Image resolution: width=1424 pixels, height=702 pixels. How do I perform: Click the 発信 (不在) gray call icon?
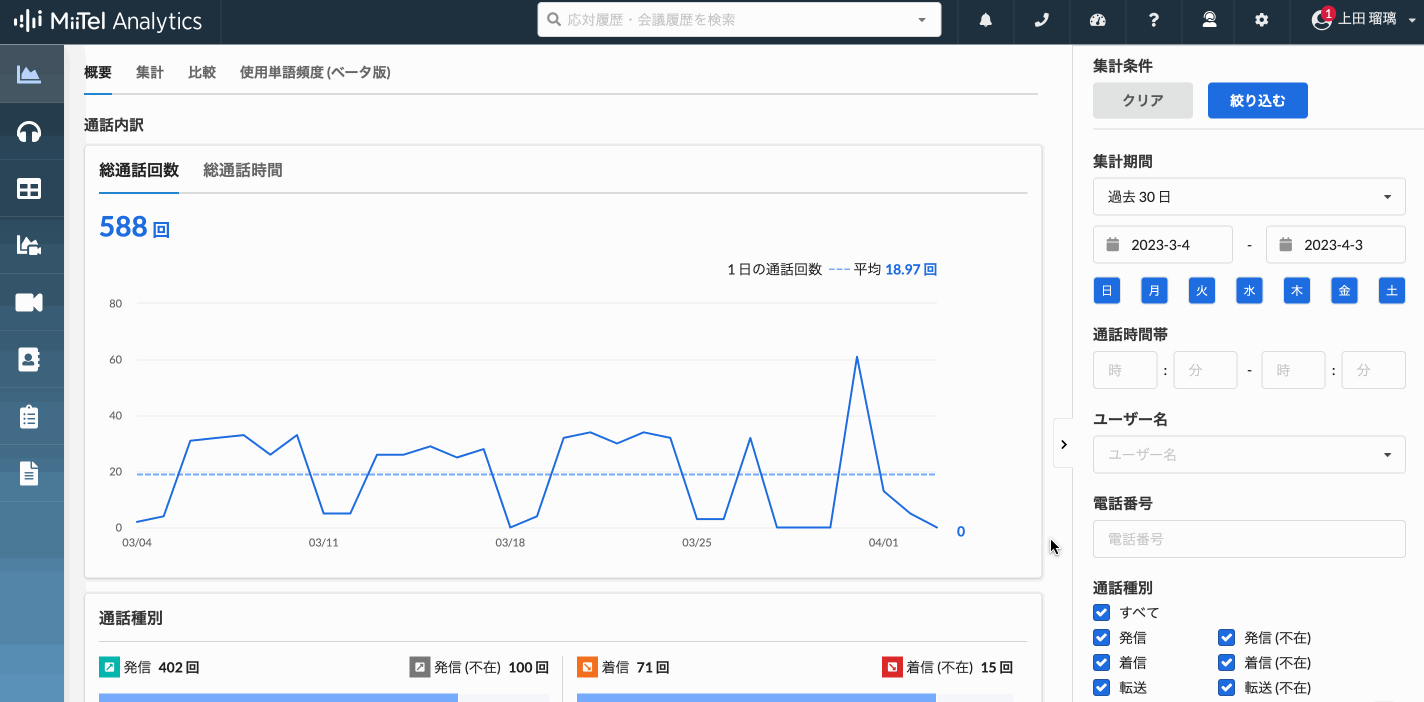tap(419, 667)
